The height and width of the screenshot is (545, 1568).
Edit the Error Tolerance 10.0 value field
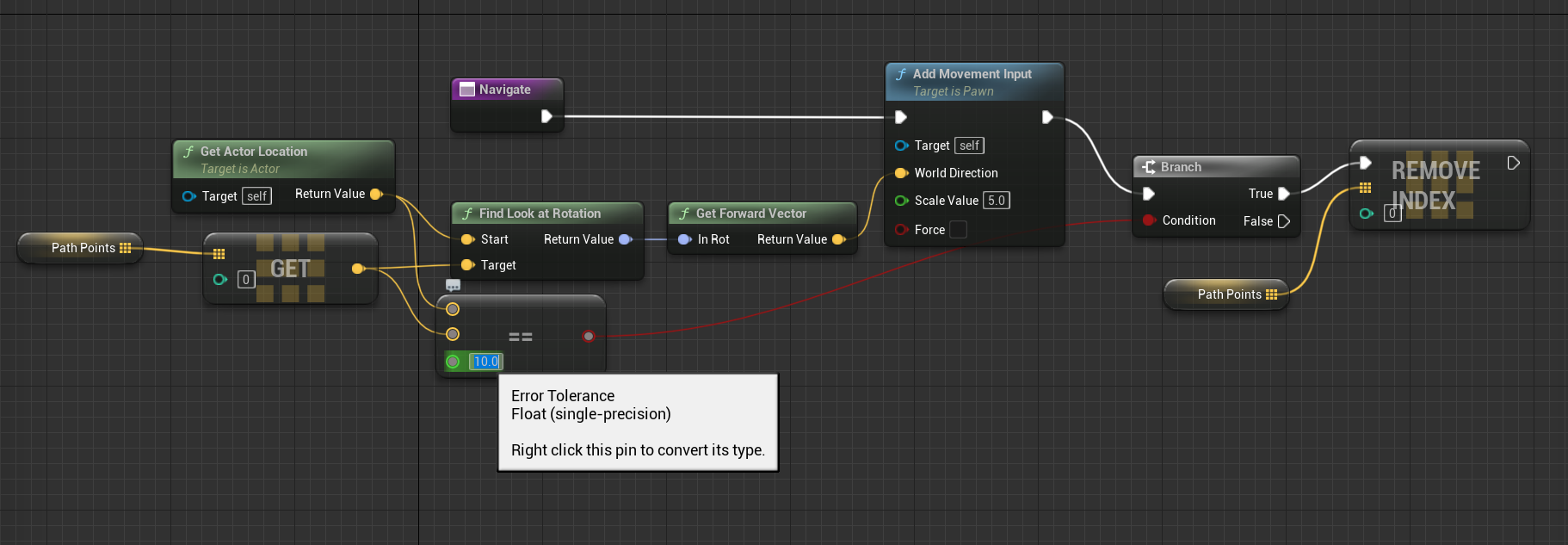coord(486,362)
